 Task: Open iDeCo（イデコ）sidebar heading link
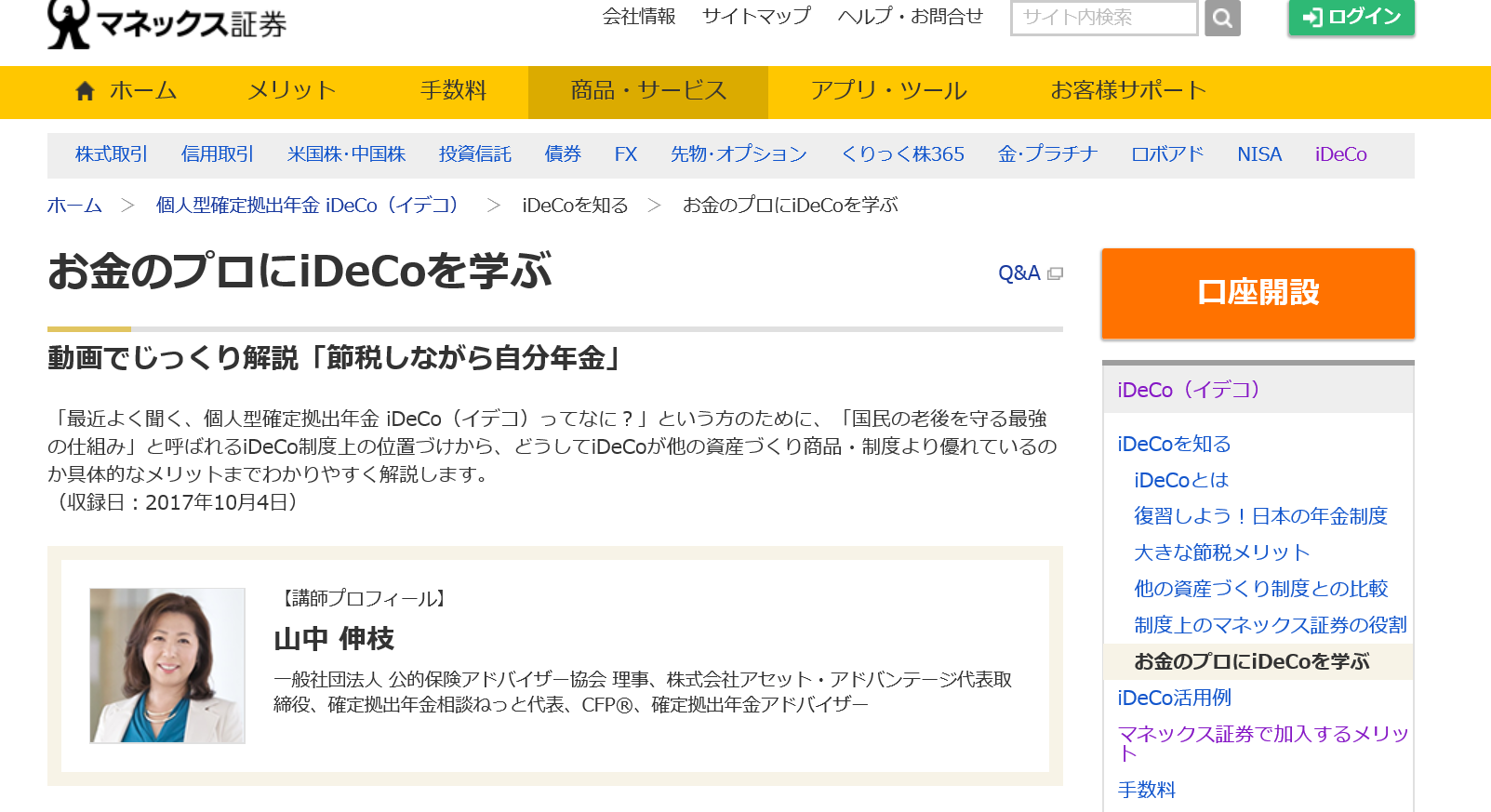[x=1189, y=390]
